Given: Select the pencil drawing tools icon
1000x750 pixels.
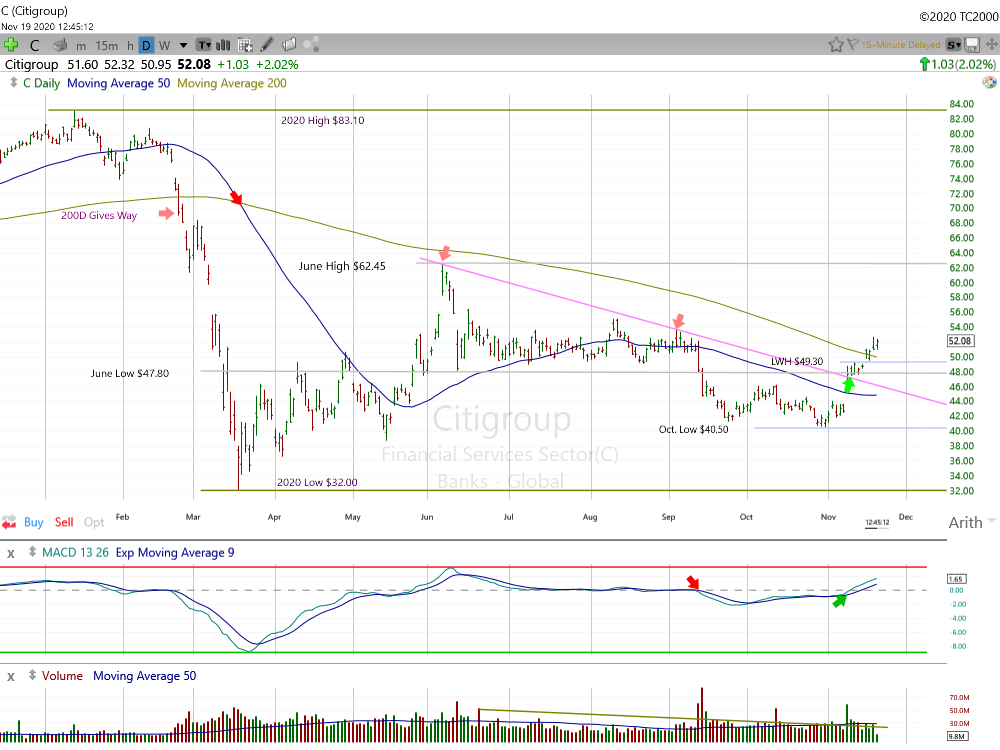Looking at the screenshot, I should (267, 44).
